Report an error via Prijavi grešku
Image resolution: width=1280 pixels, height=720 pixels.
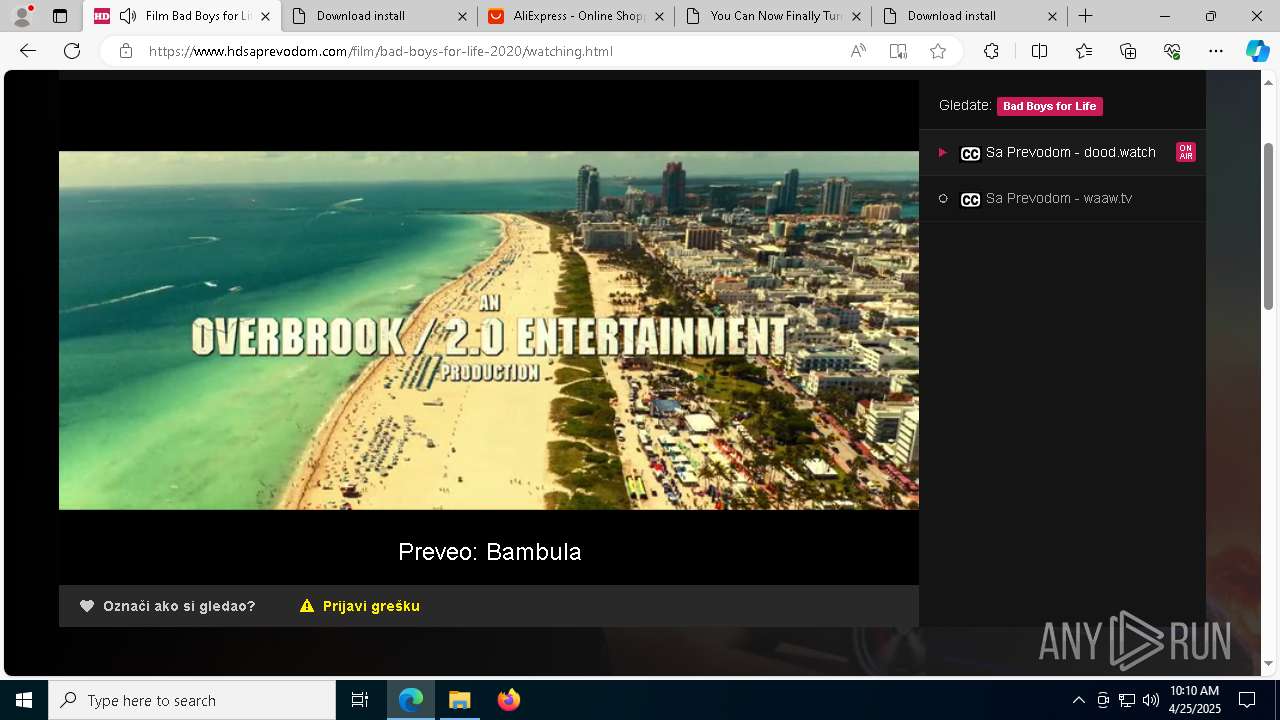(x=360, y=606)
